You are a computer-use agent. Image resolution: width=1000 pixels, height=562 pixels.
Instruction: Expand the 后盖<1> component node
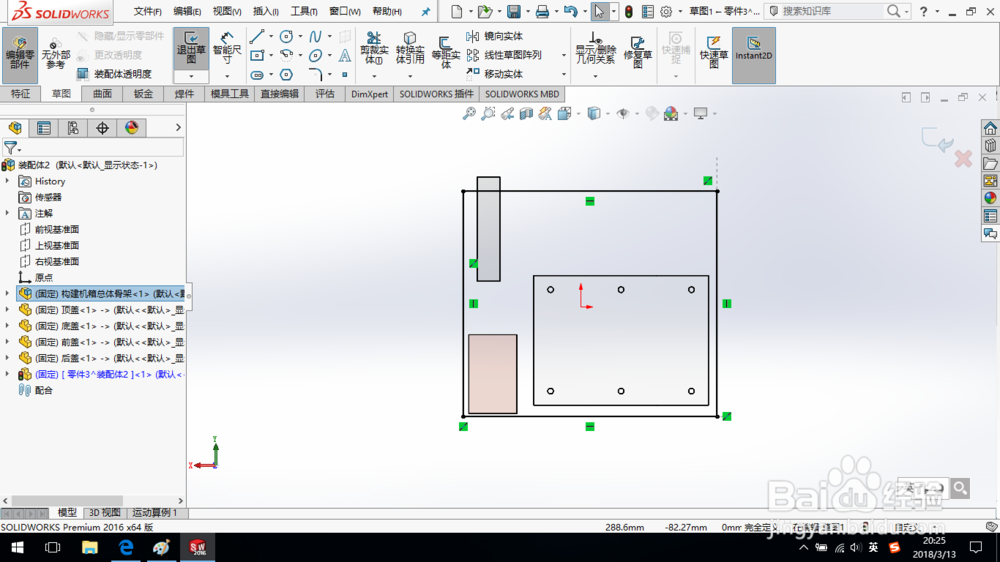click(7, 358)
